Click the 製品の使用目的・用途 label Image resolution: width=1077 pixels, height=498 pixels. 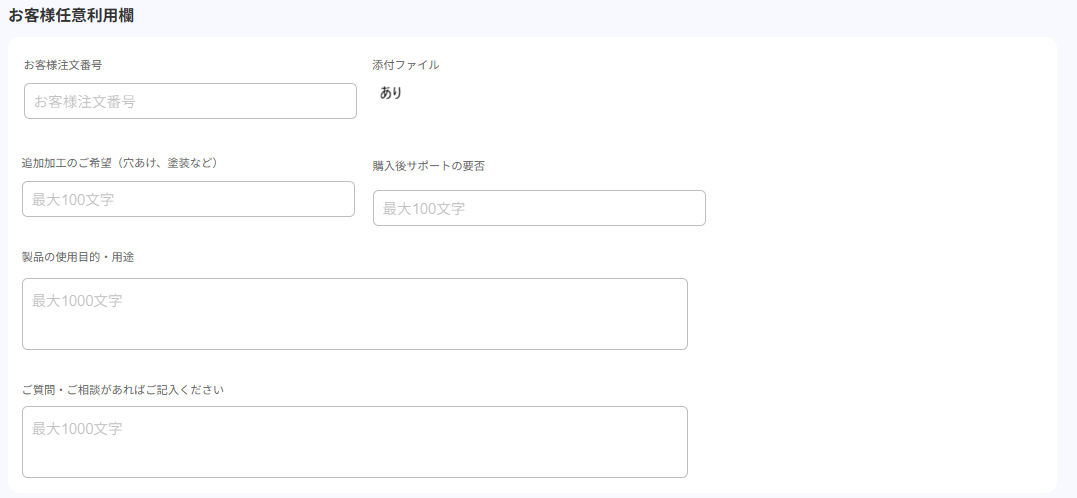coord(78,257)
